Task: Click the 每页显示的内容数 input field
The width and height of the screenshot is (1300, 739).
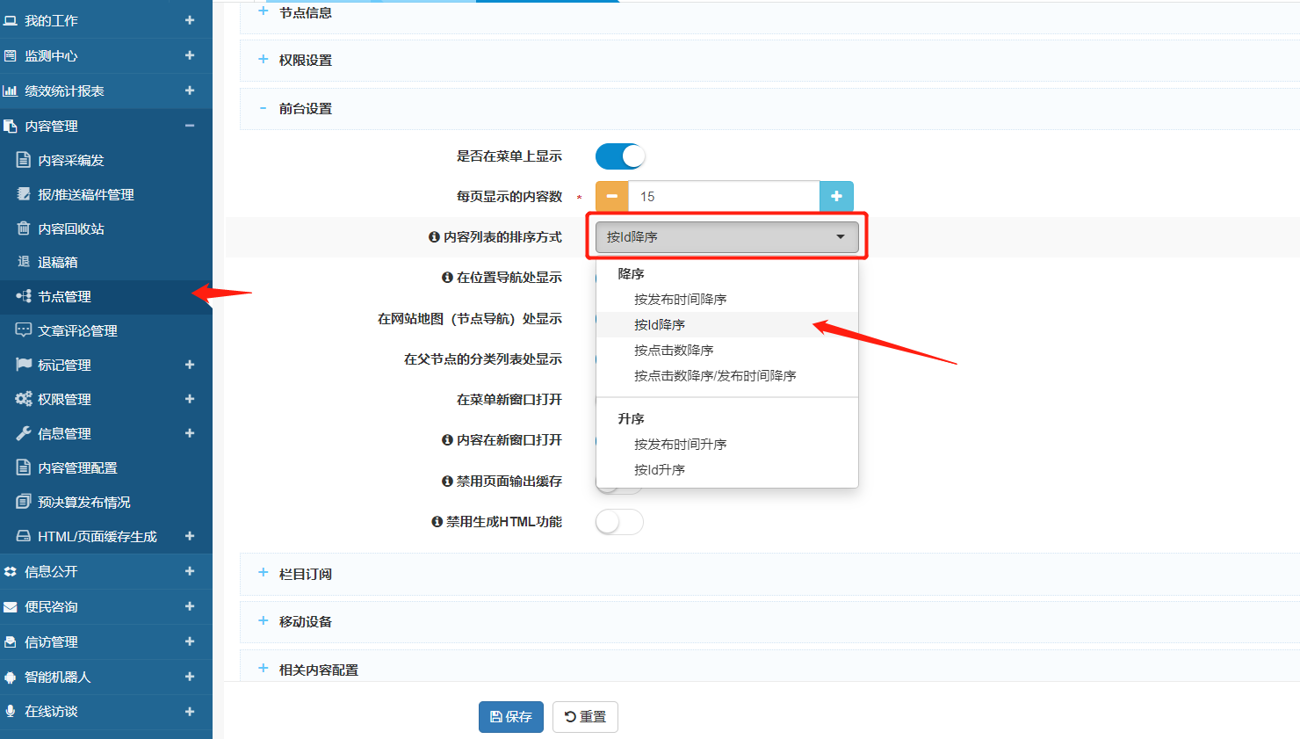Action: coord(723,197)
